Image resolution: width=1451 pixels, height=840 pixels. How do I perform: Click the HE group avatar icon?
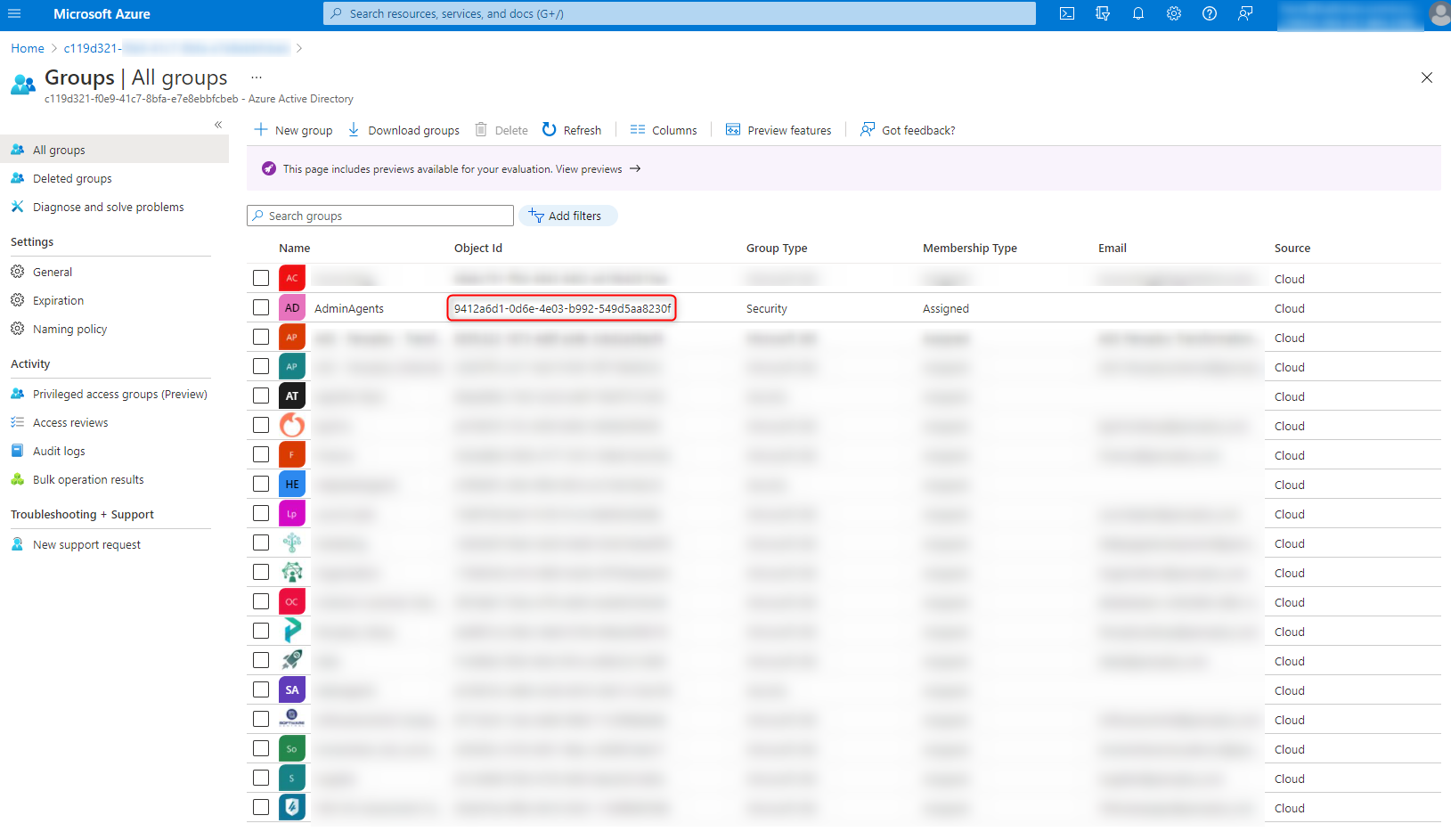tap(292, 484)
